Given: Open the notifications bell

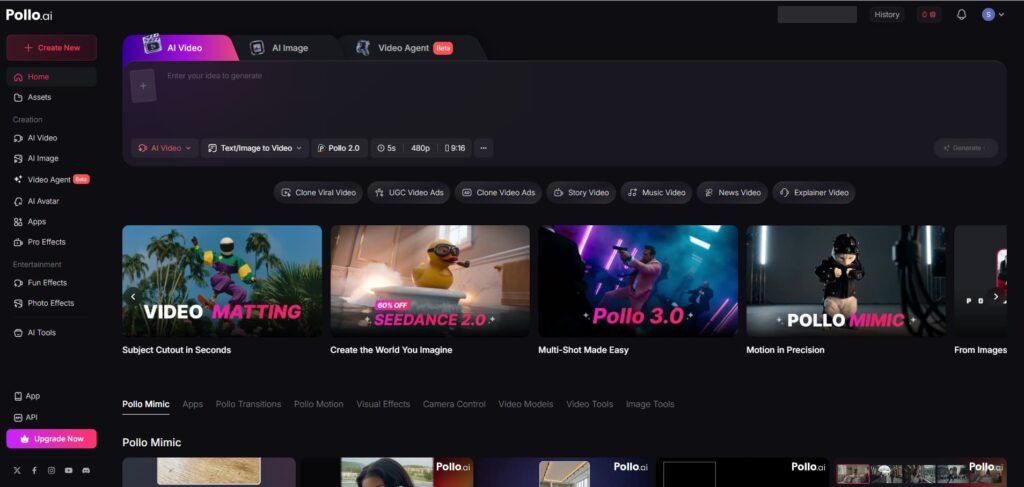Looking at the screenshot, I should (961, 14).
